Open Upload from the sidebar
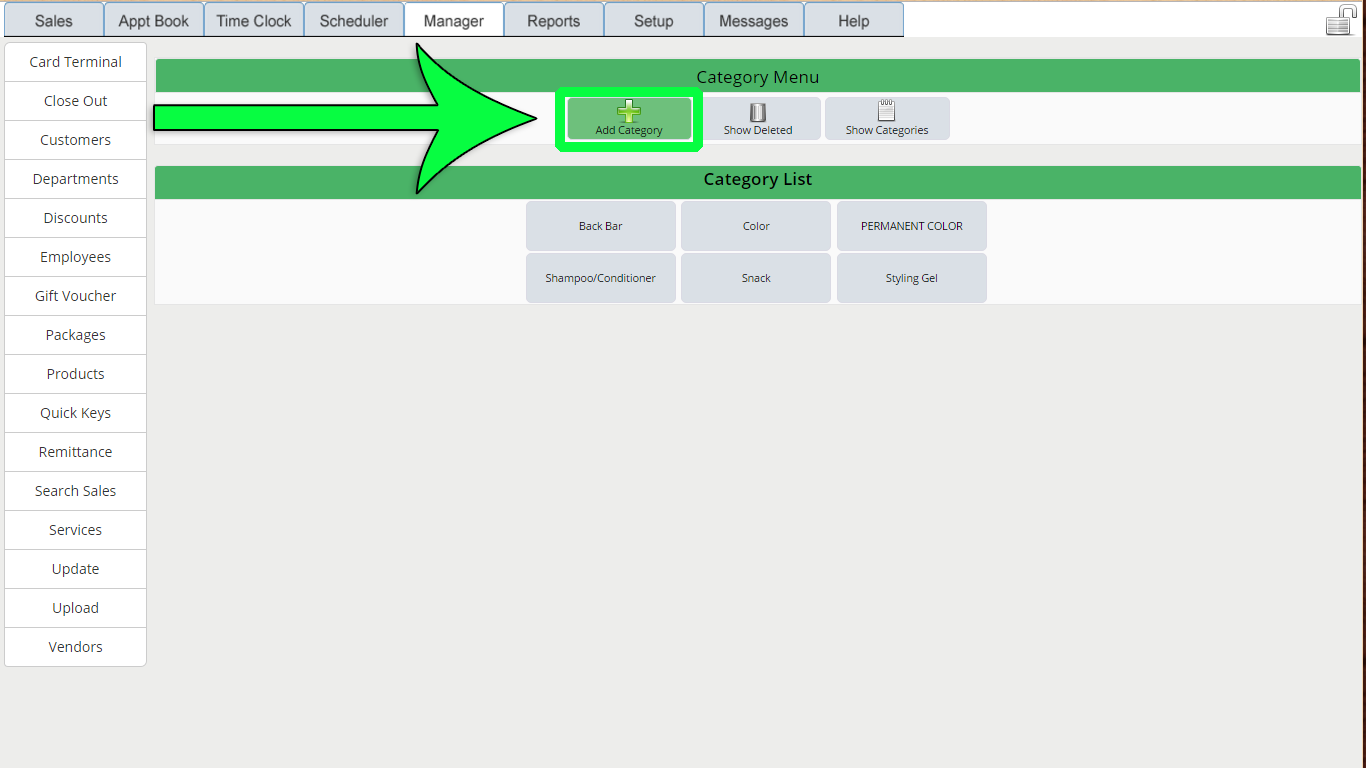This screenshot has width=1366, height=768. [76, 608]
